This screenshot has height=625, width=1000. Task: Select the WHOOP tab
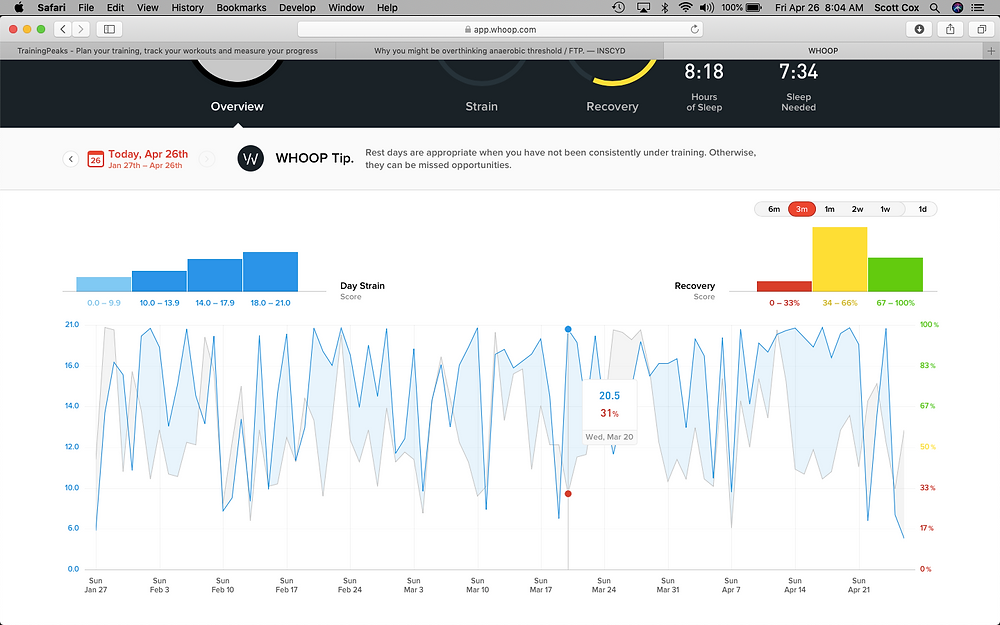point(823,50)
